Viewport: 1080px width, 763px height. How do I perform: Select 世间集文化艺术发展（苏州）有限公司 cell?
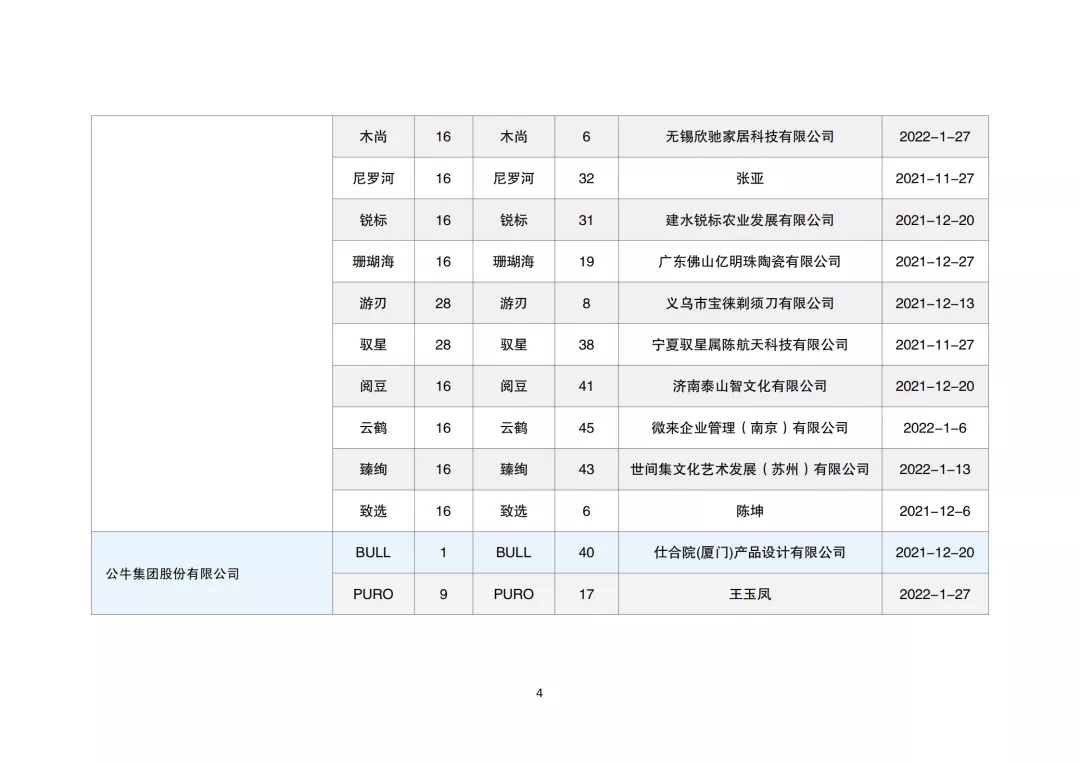(749, 469)
